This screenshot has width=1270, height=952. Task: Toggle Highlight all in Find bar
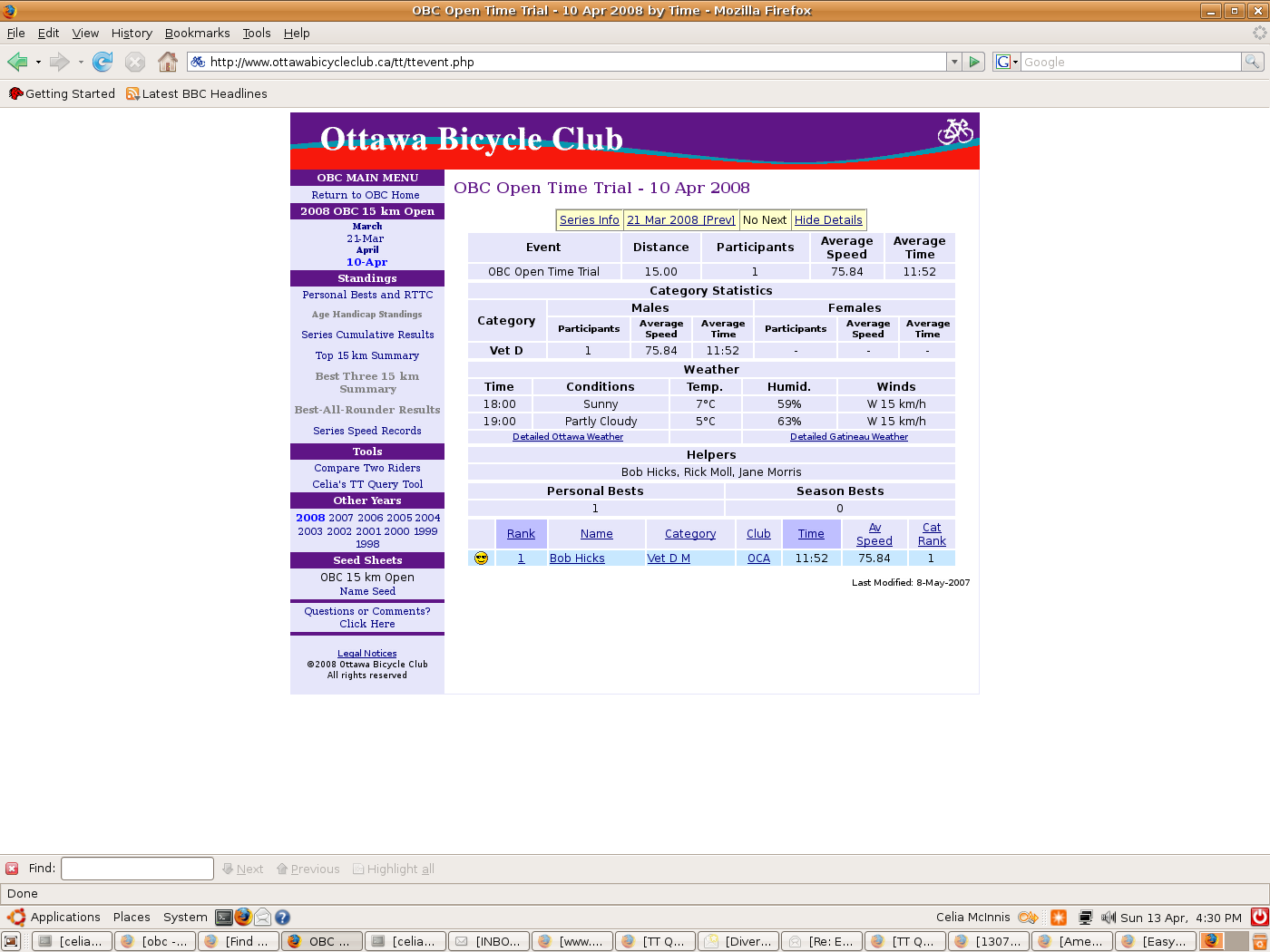394,869
